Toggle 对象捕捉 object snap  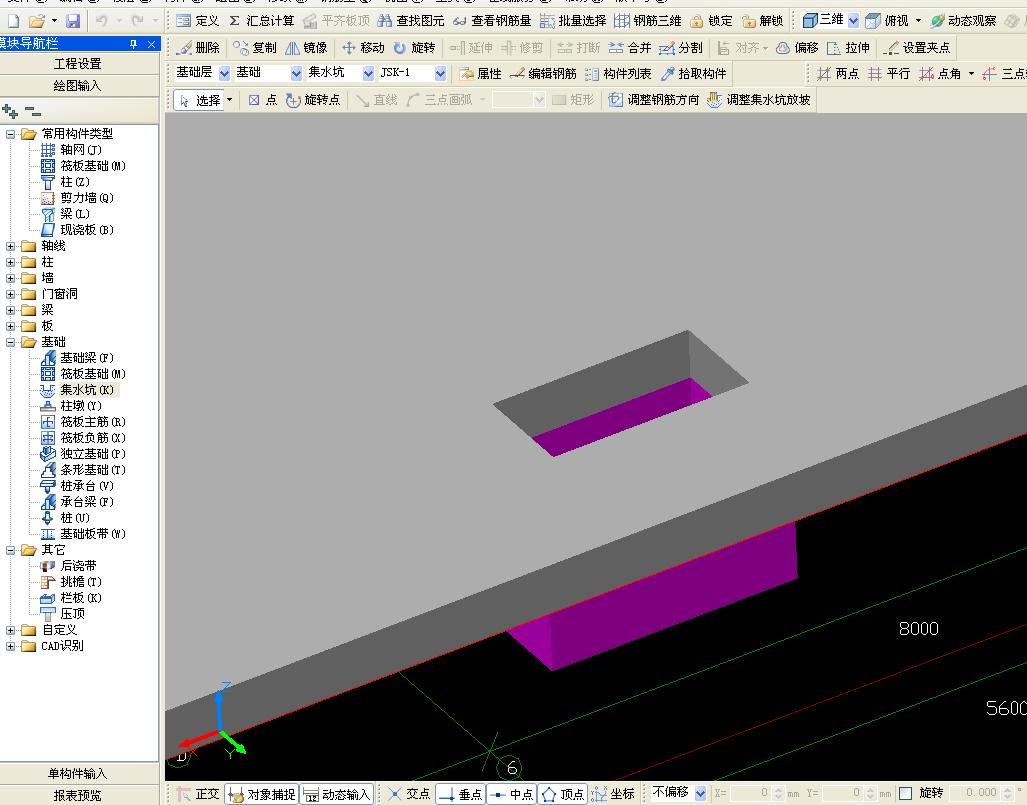261,794
